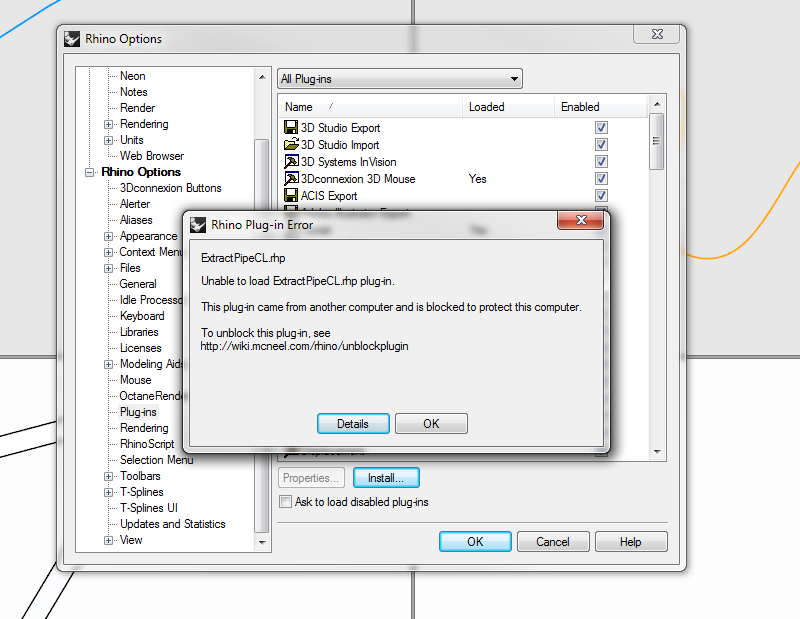
Task: Click the Rhino icon in Rhino Options titlebar
Action: 71,38
